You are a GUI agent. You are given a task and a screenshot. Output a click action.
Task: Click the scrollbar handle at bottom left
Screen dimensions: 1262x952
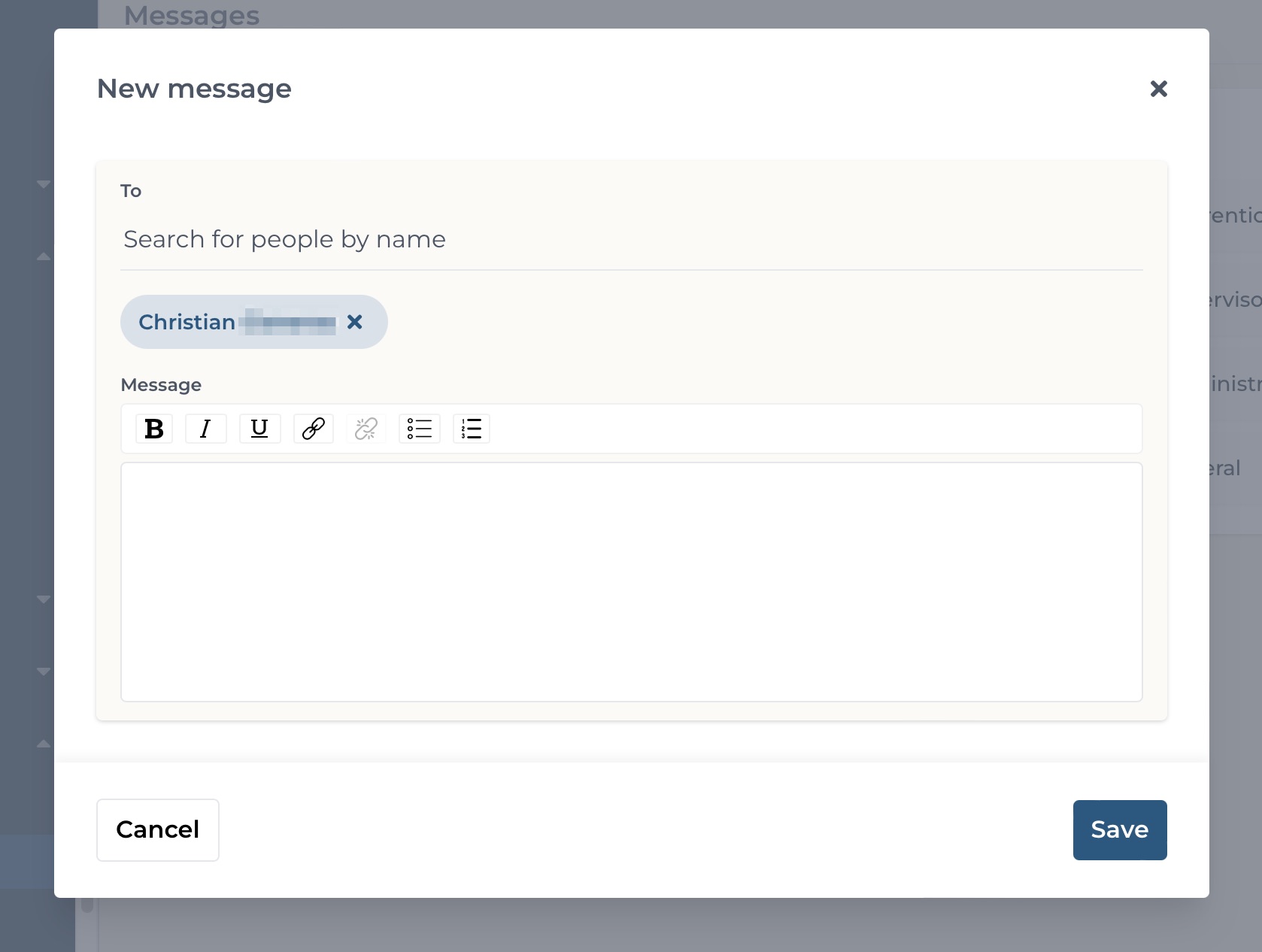(x=87, y=905)
